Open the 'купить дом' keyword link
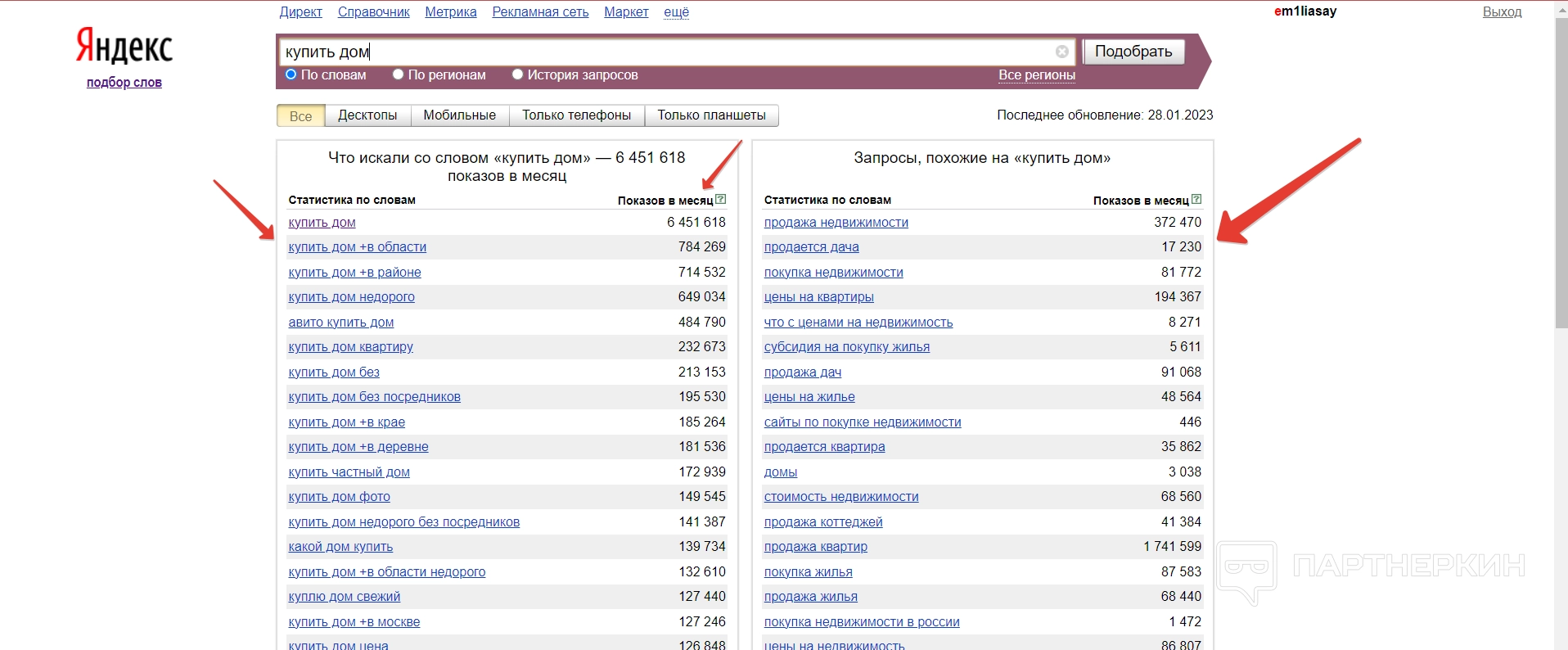 pos(322,223)
